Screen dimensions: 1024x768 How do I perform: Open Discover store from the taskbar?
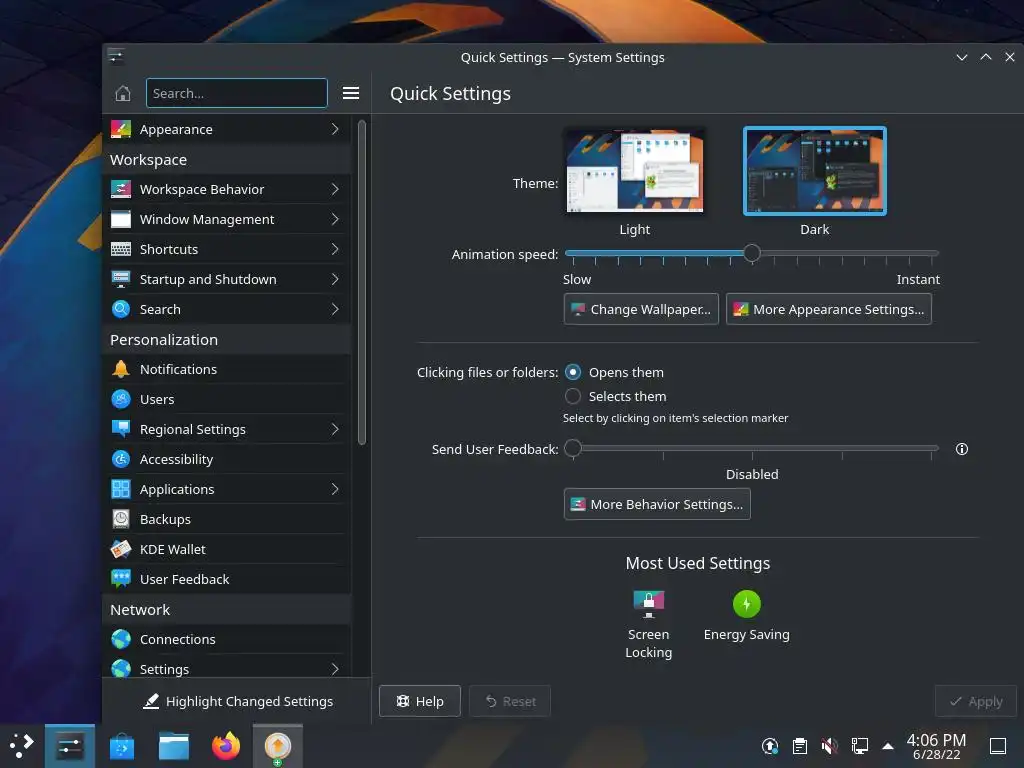pos(121,746)
